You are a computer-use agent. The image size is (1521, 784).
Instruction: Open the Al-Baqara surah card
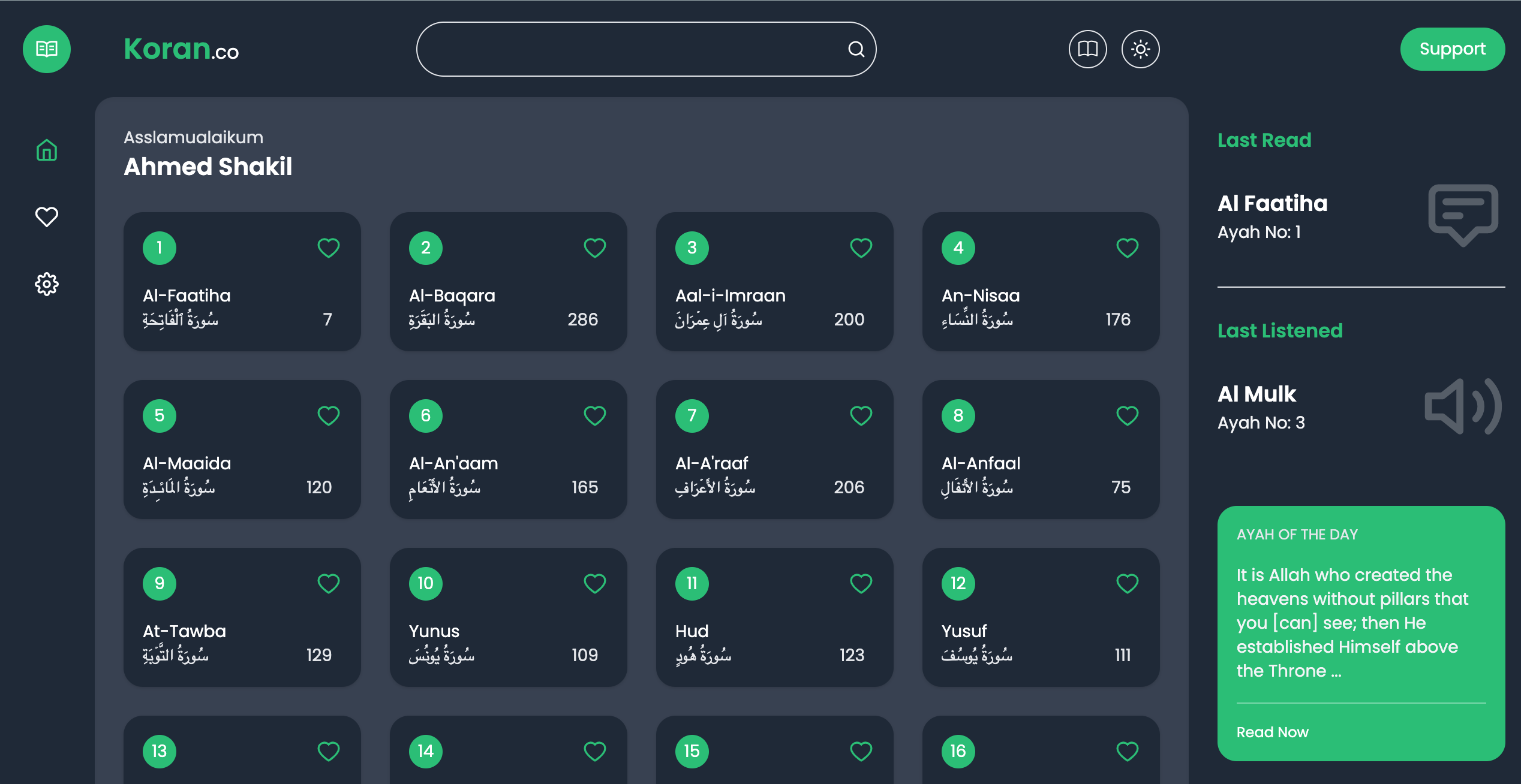508,282
